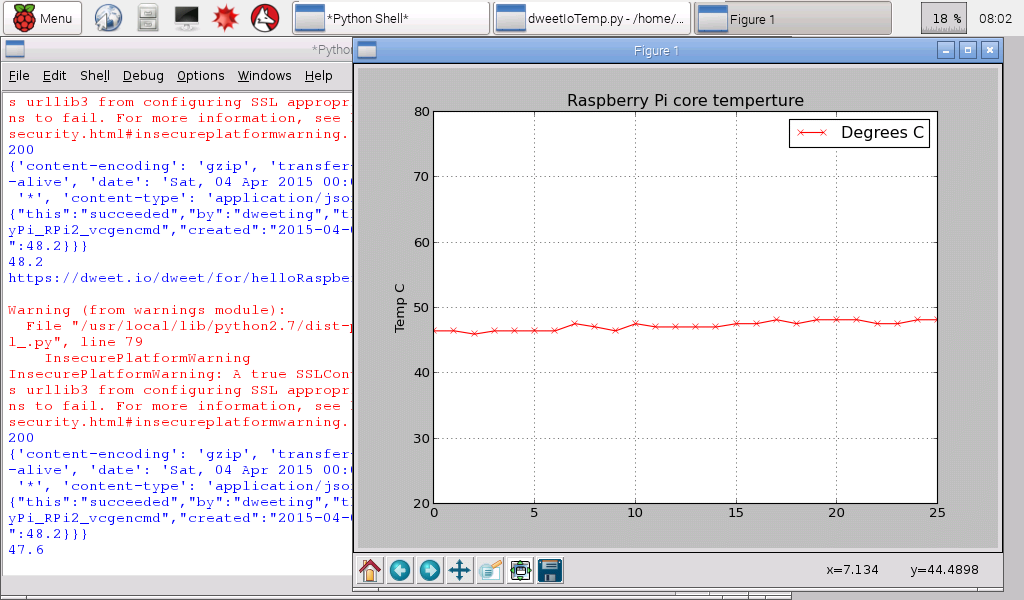Open the Help menu in Python Shell
The width and height of the screenshot is (1024, 600).
[319, 76]
